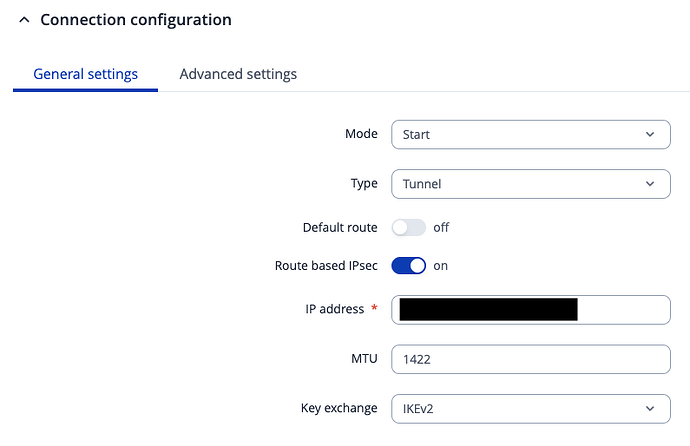This screenshot has height=446, width=690.
Task: Click the 'off' text beside Default route
Action: point(441,228)
